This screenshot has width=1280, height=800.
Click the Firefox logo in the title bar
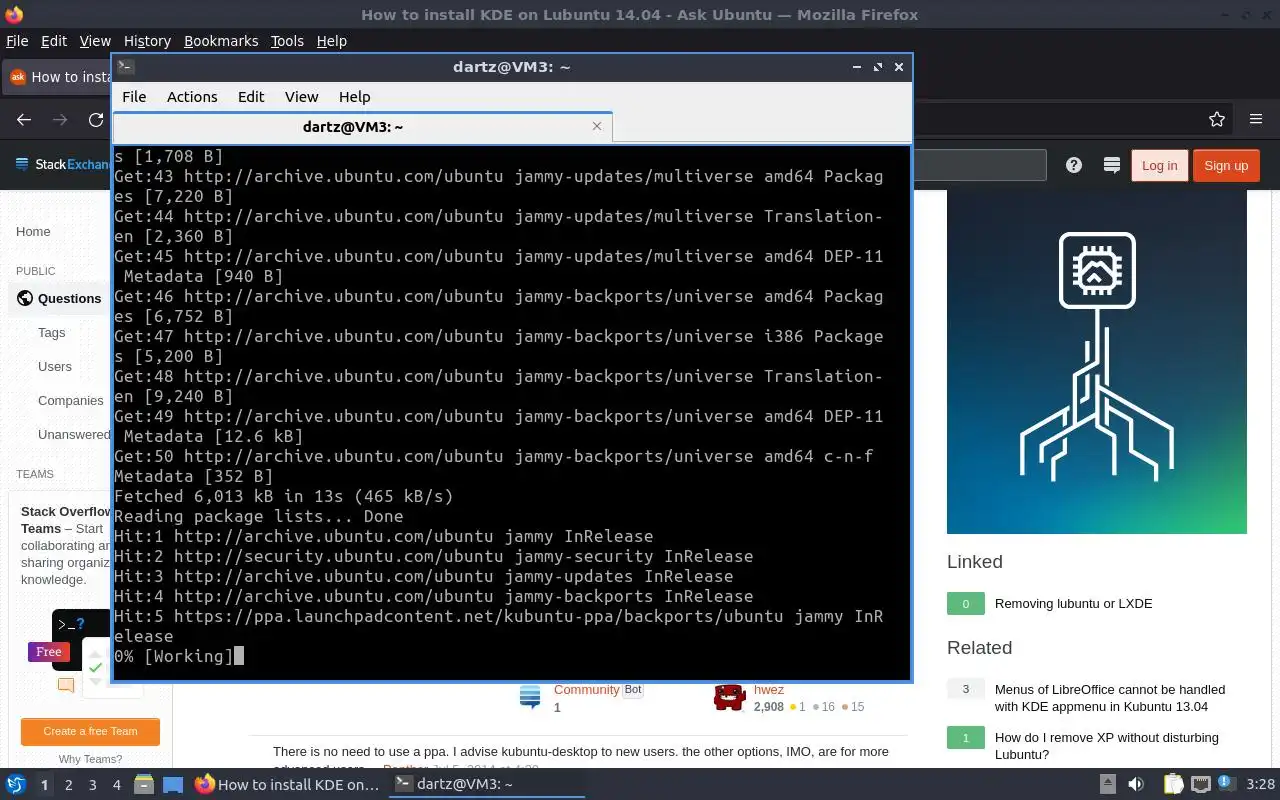click(13, 14)
